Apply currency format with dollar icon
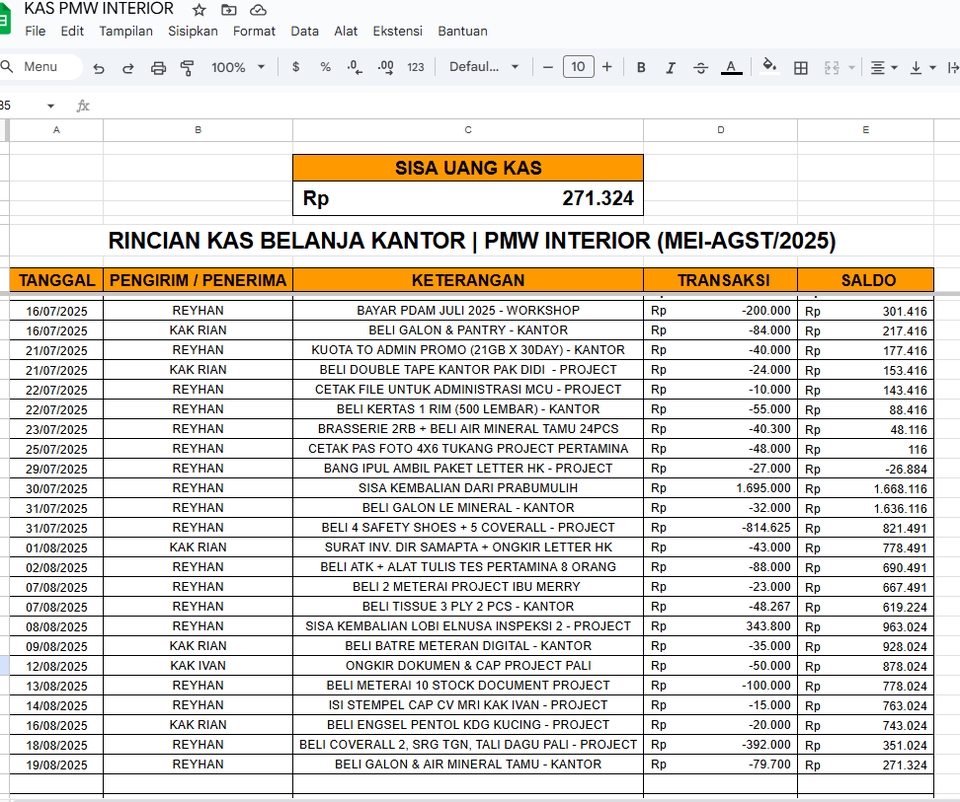Image resolution: width=960 pixels, height=802 pixels. coord(294,67)
